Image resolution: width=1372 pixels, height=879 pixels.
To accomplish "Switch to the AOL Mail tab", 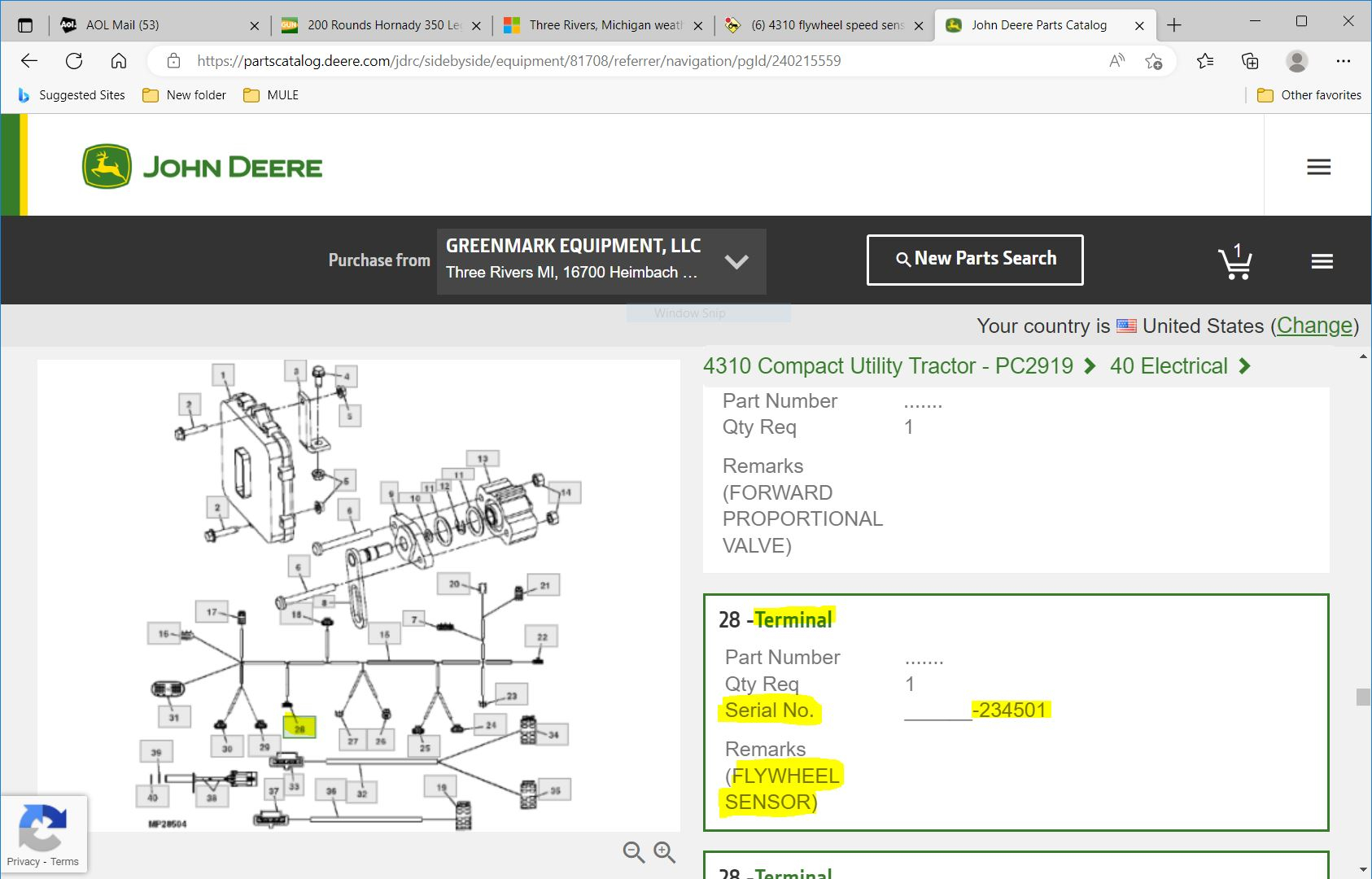I will (x=122, y=25).
